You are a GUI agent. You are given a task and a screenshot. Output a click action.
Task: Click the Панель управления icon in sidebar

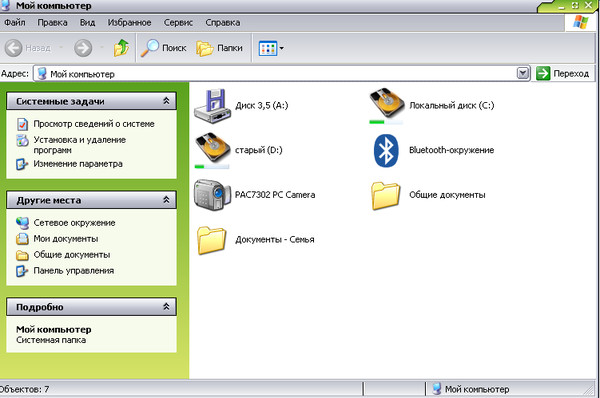[22, 271]
